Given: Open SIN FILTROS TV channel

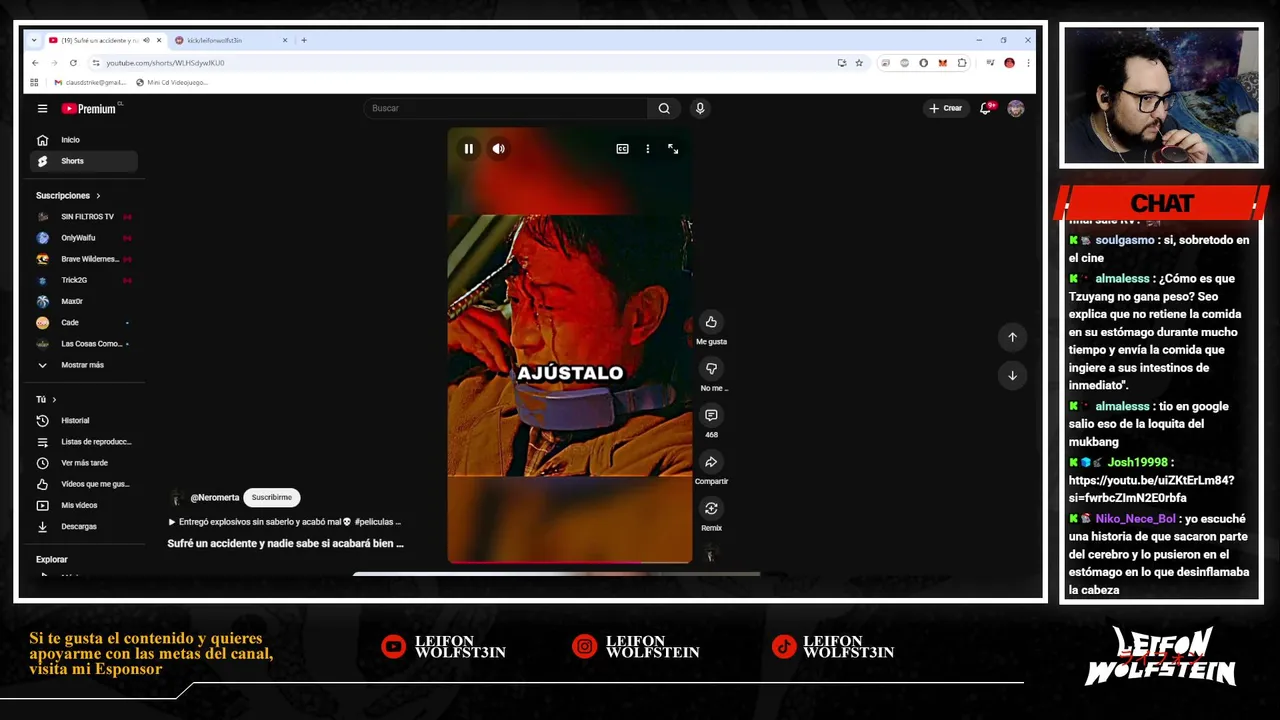Looking at the screenshot, I should (x=83, y=217).
